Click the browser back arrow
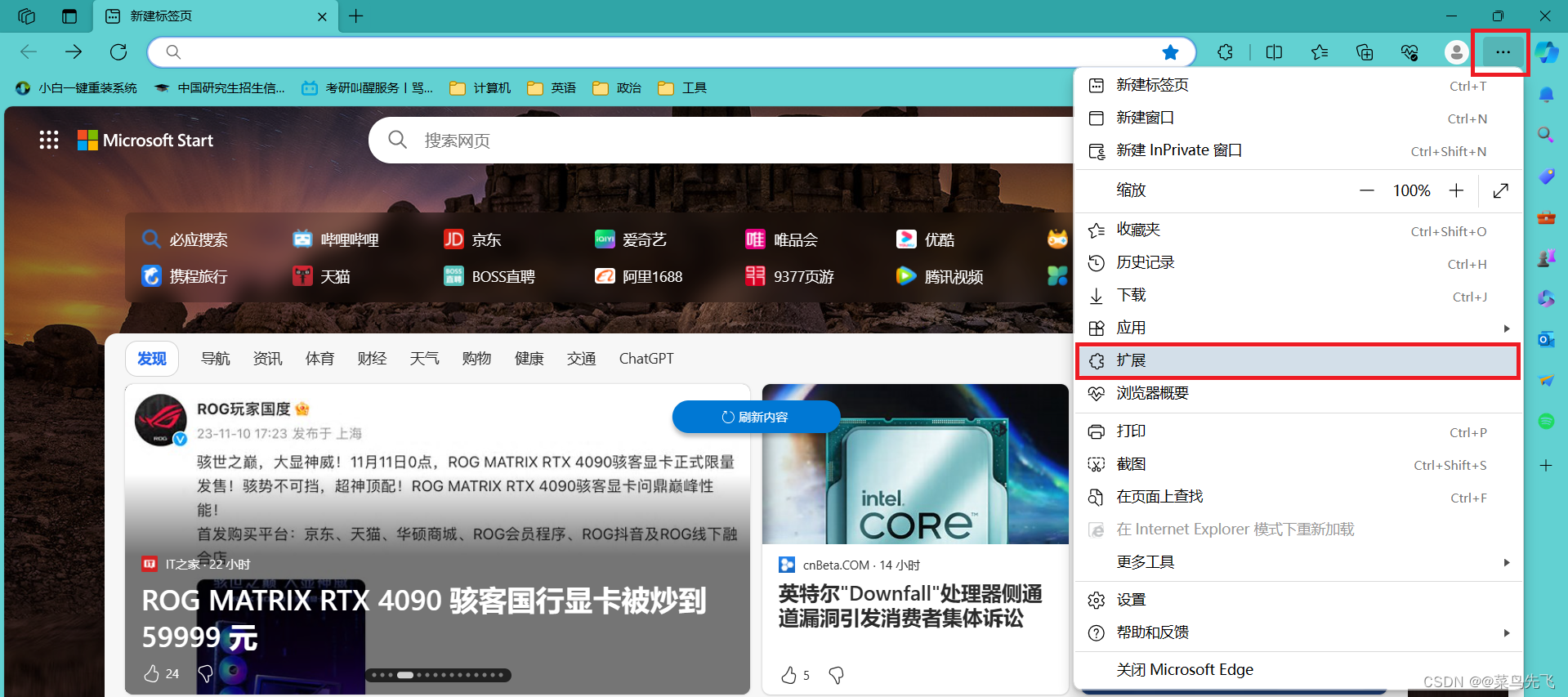 pos(29,52)
